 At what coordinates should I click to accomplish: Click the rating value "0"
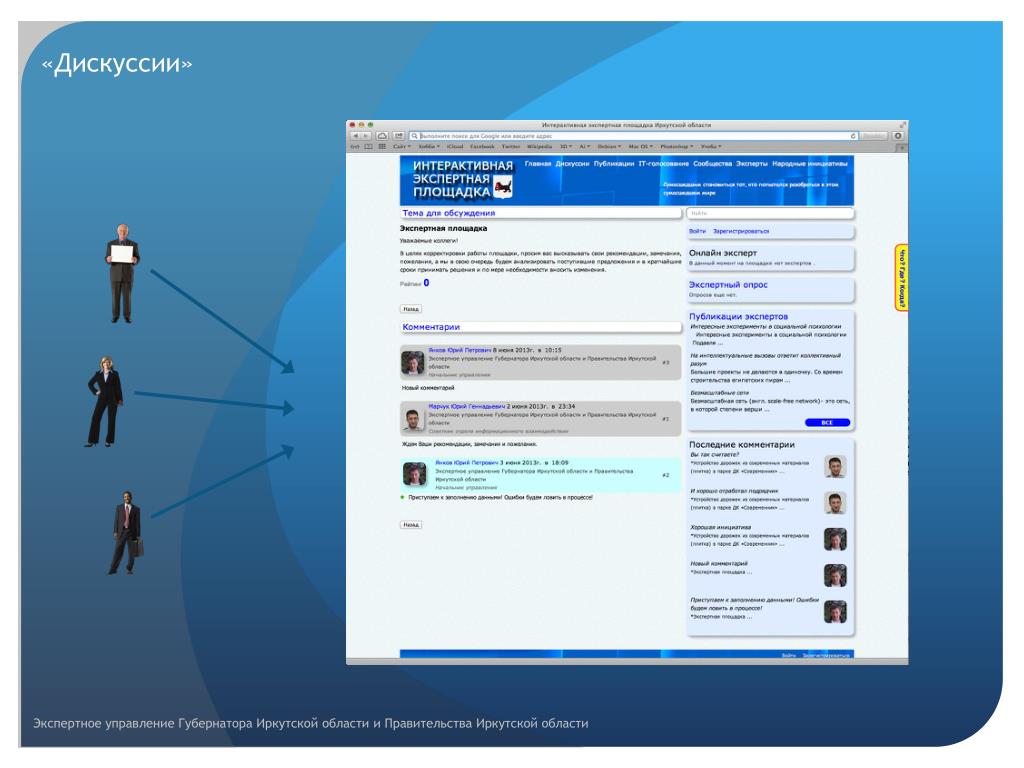[x=426, y=283]
